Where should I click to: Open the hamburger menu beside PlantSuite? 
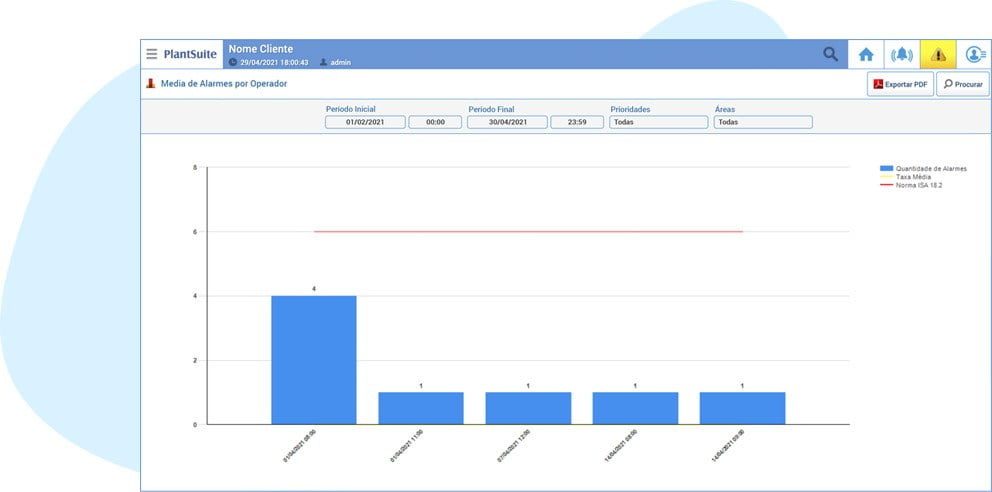click(151, 54)
